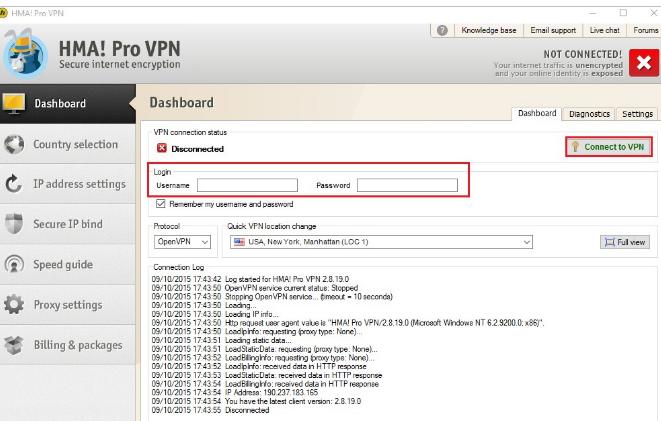Click the IP Address 190.237.183.165 log line

pyautogui.click(x=235, y=392)
